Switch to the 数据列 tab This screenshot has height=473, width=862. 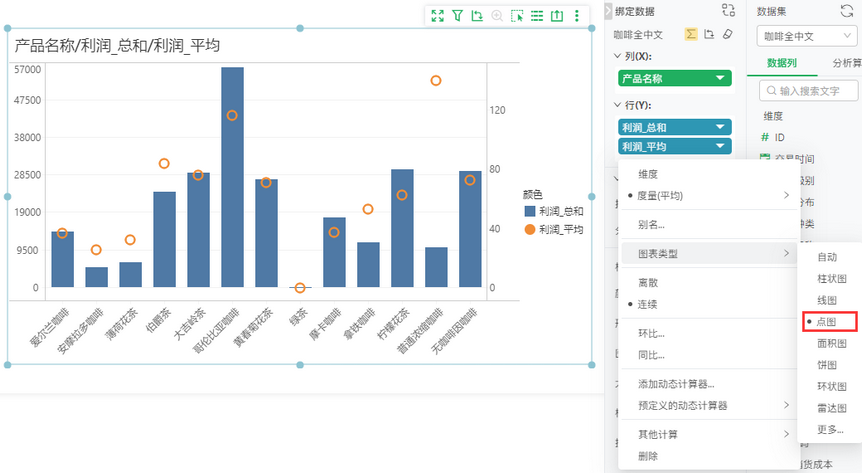[782, 63]
